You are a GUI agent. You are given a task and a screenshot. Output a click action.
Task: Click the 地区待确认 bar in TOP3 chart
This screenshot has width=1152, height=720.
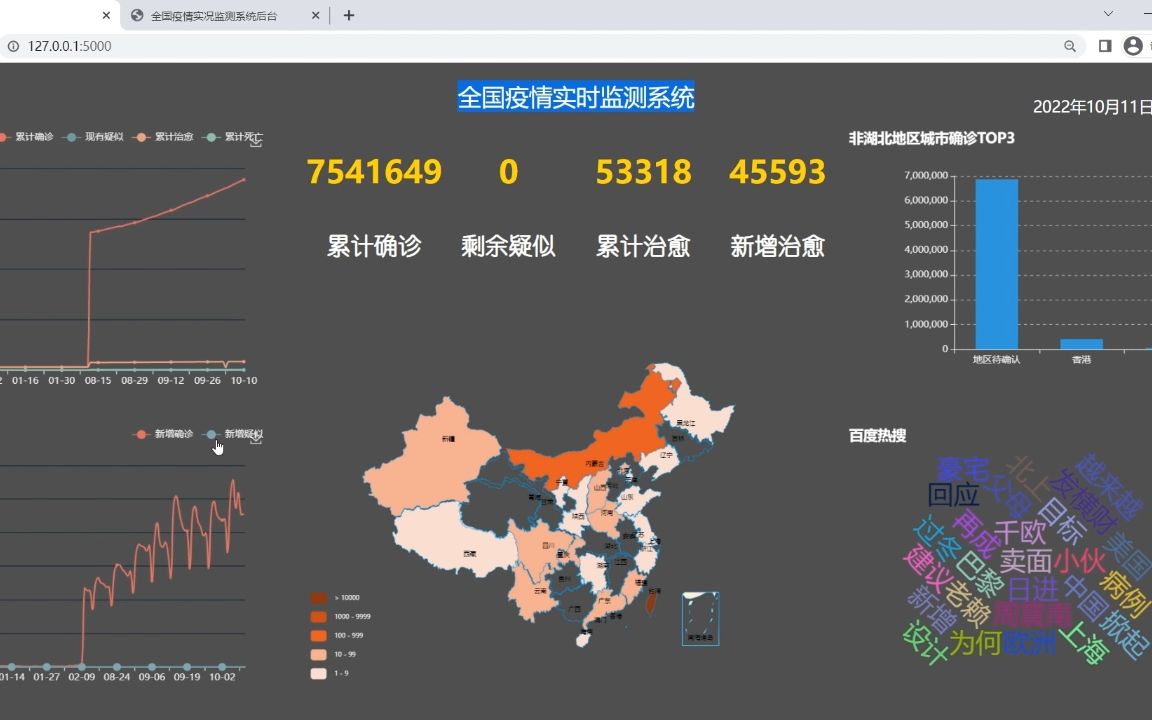pos(997,264)
